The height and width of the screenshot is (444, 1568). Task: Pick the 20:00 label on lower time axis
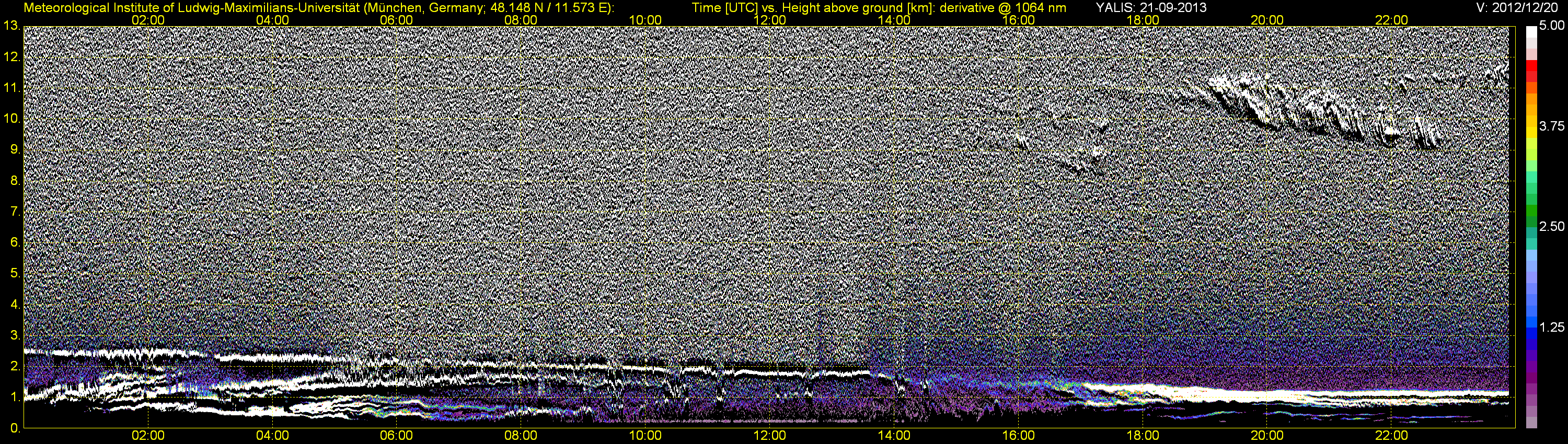pyautogui.click(x=1267, y=436)
